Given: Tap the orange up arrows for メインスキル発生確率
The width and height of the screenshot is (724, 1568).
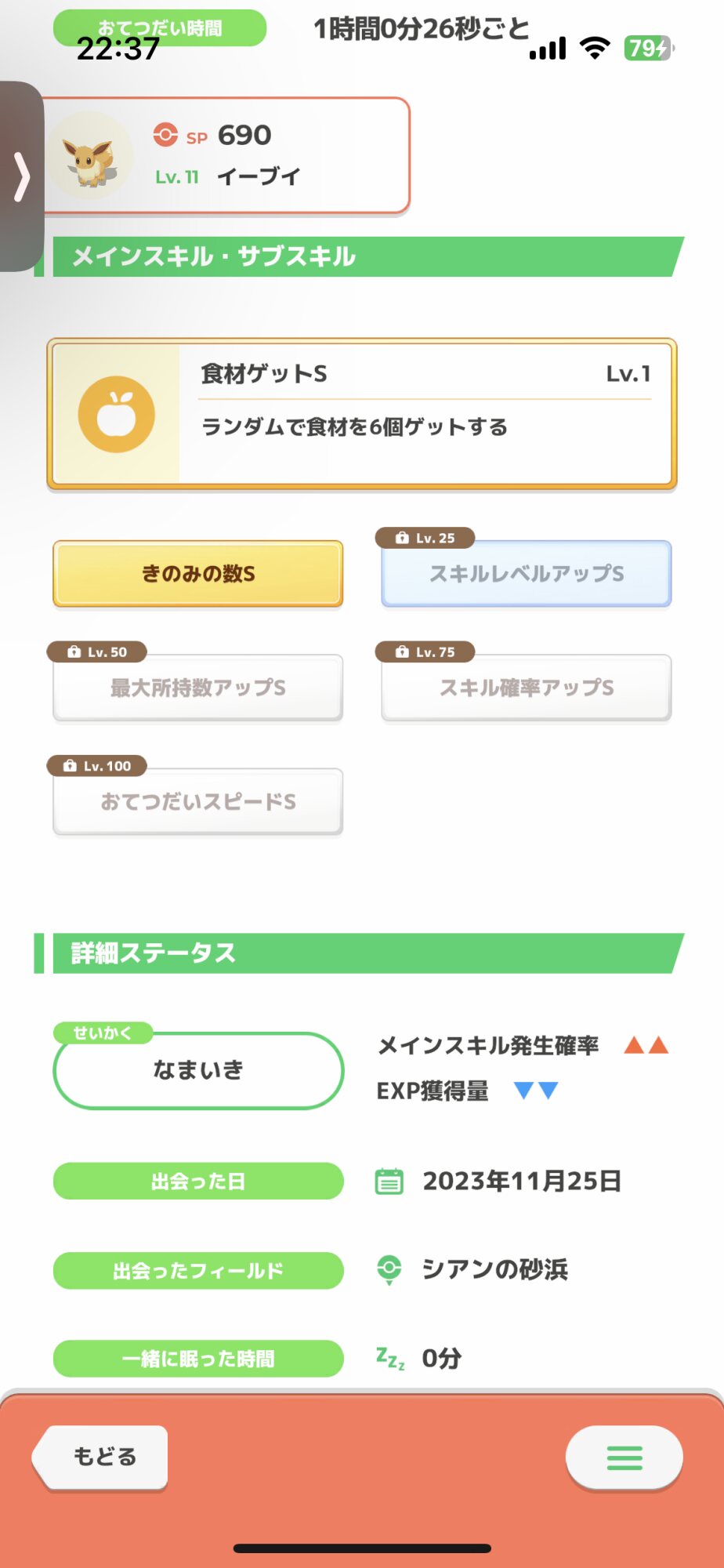Looking at the screenshot, I should click(x=646, y=1045).
